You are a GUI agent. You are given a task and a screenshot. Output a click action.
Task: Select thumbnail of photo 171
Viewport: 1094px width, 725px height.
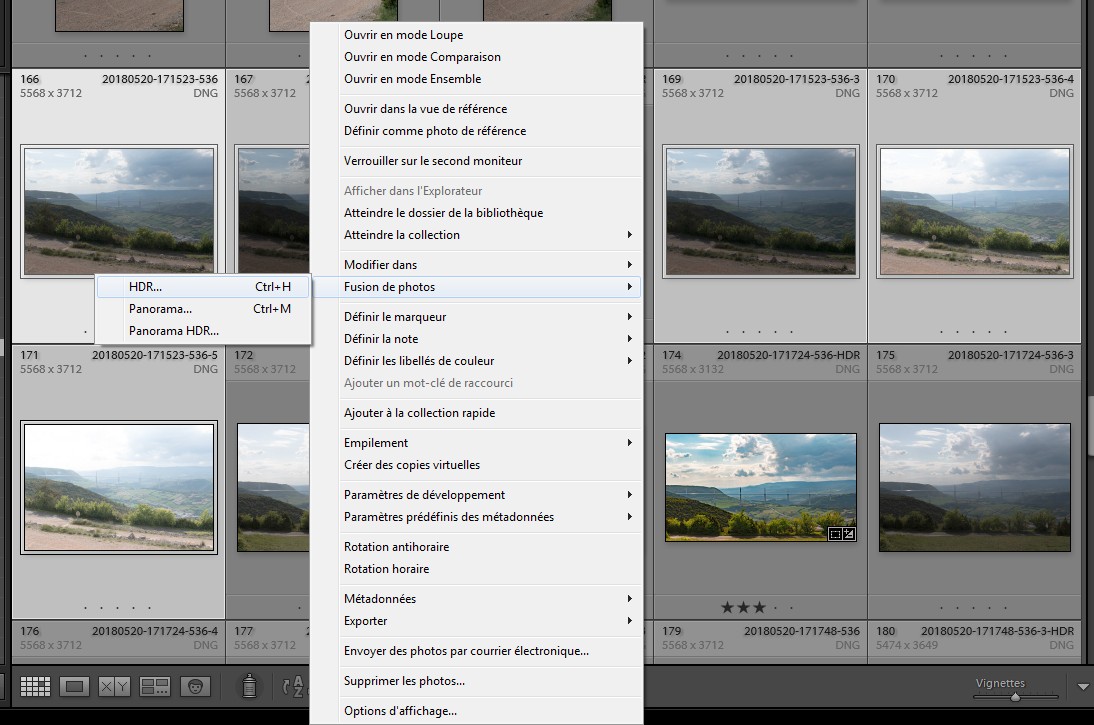tap(119, 487)
